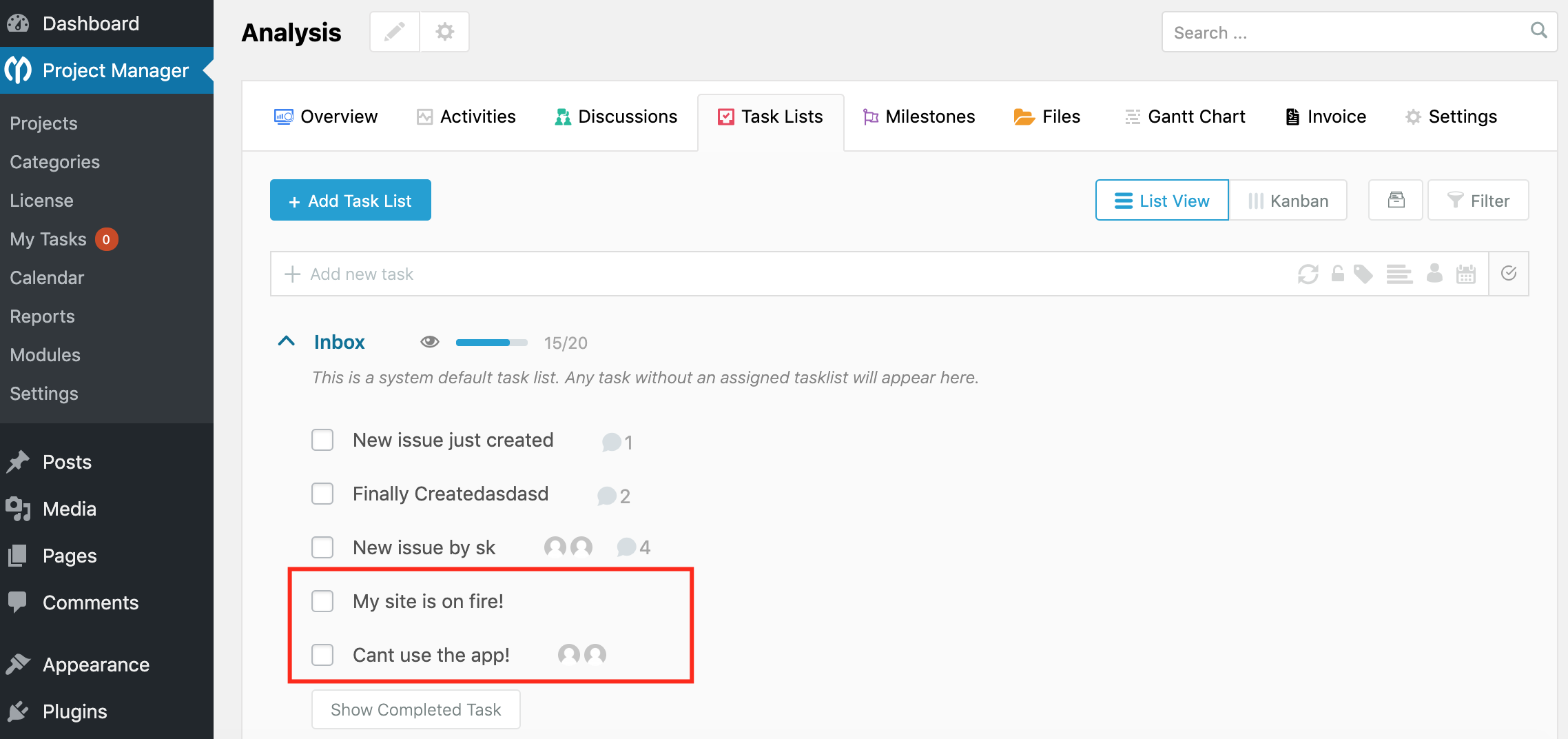The width and height of the screenshot is (1568, 739).
Task: Check the Cant use the app! checkbox
Action: pyautogui.click(x=322, y=655)
